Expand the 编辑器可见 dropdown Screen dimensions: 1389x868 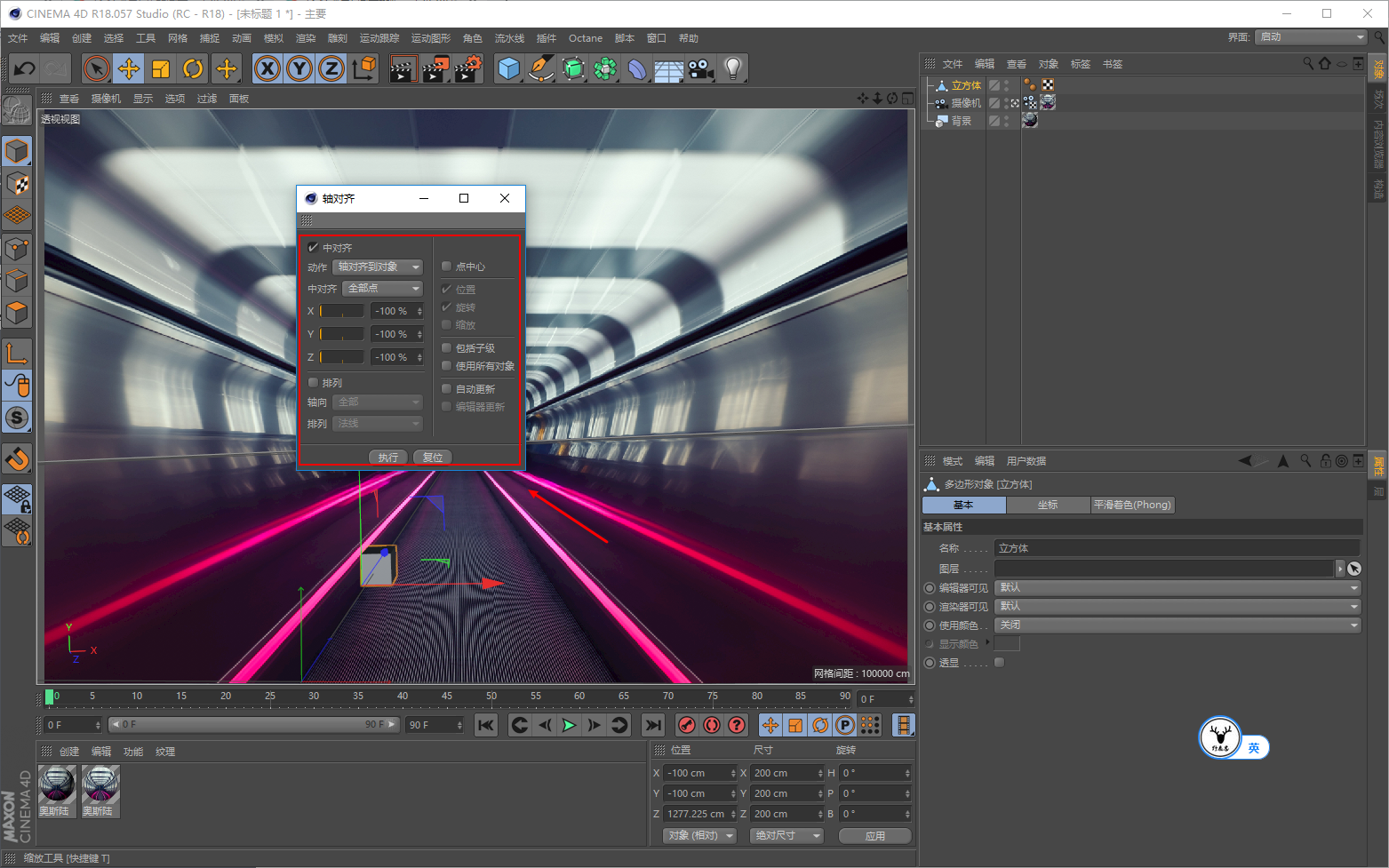point(1177,588)
